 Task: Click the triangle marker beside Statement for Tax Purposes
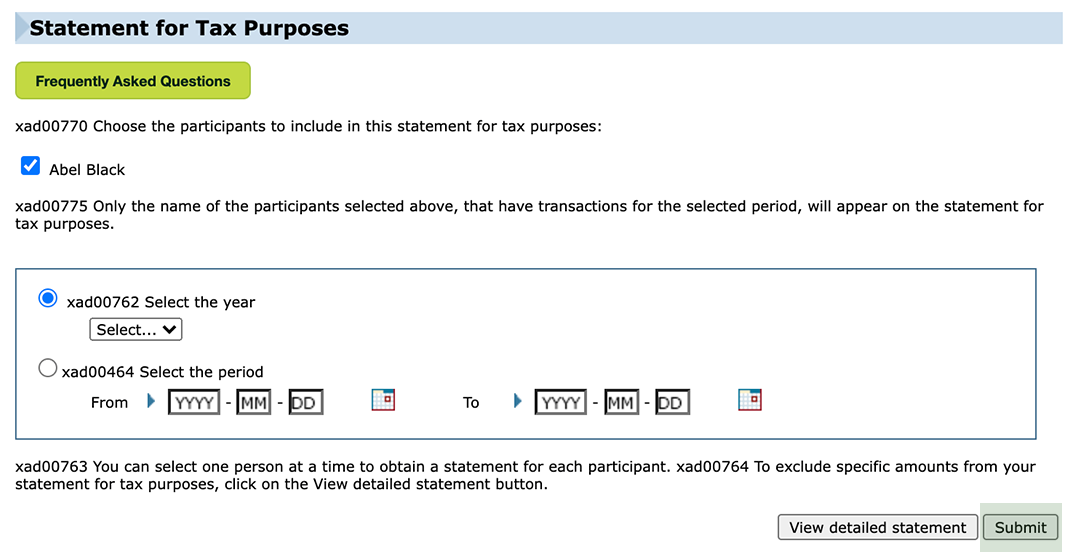coord(22,27)
